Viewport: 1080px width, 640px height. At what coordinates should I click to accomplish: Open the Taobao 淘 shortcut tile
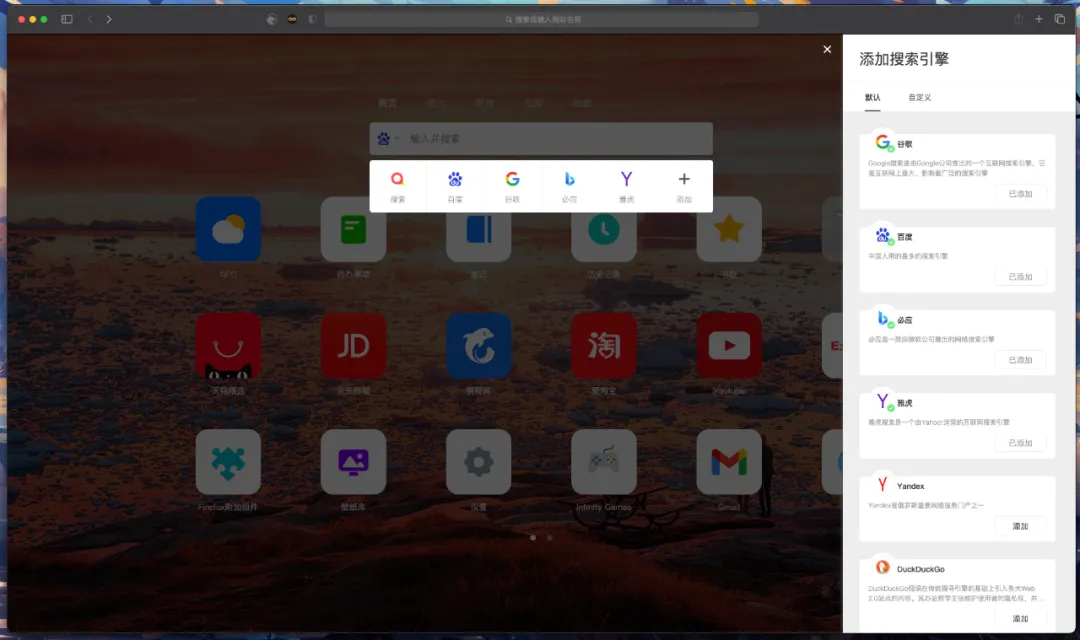point(603,346)
